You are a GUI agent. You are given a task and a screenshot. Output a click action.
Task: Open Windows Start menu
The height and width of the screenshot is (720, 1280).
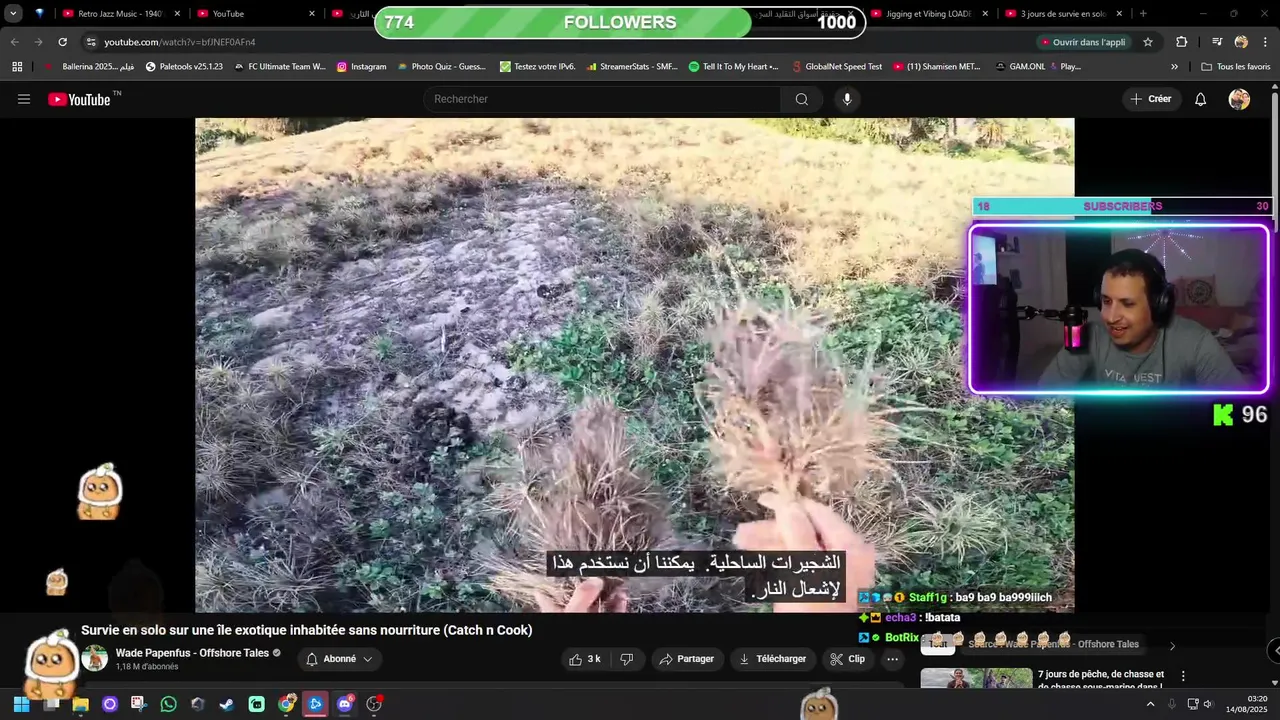point(21,704)
